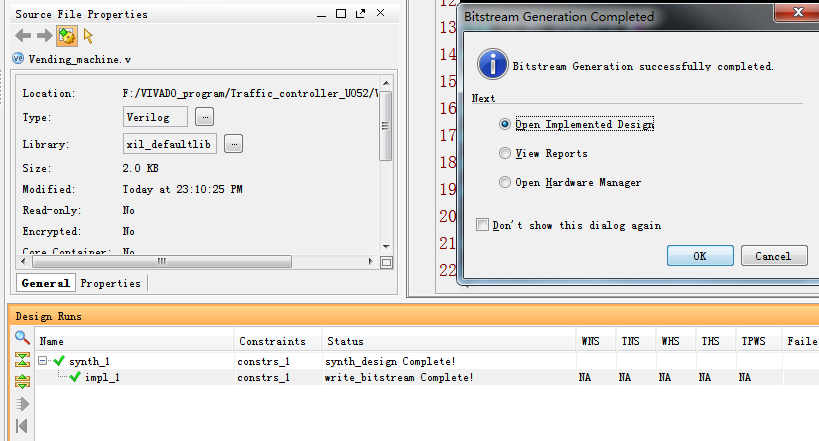Click 'synth_design Complete!' status cell

pyautogui.click(x=390, y=361)
